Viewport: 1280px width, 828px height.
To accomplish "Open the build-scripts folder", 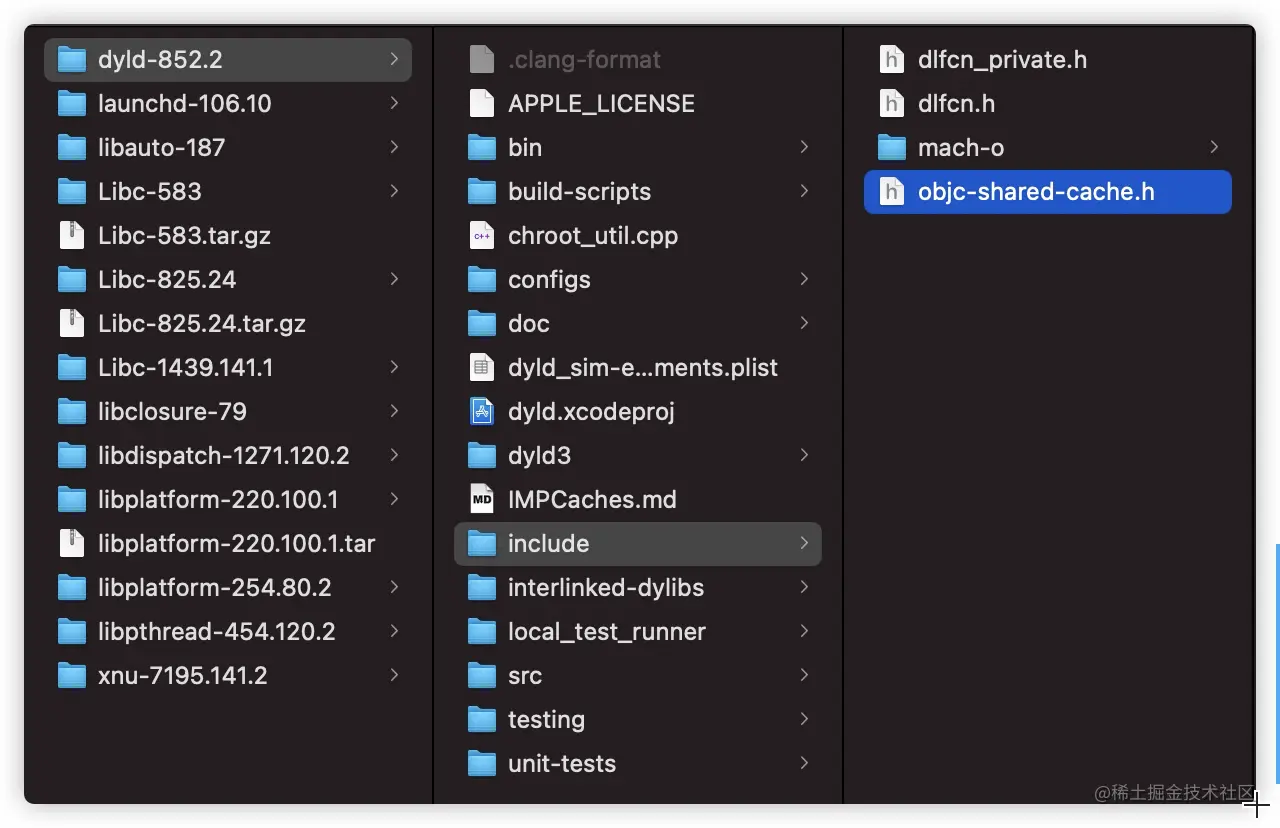I will pyautogui.click(x=579, y=191).
